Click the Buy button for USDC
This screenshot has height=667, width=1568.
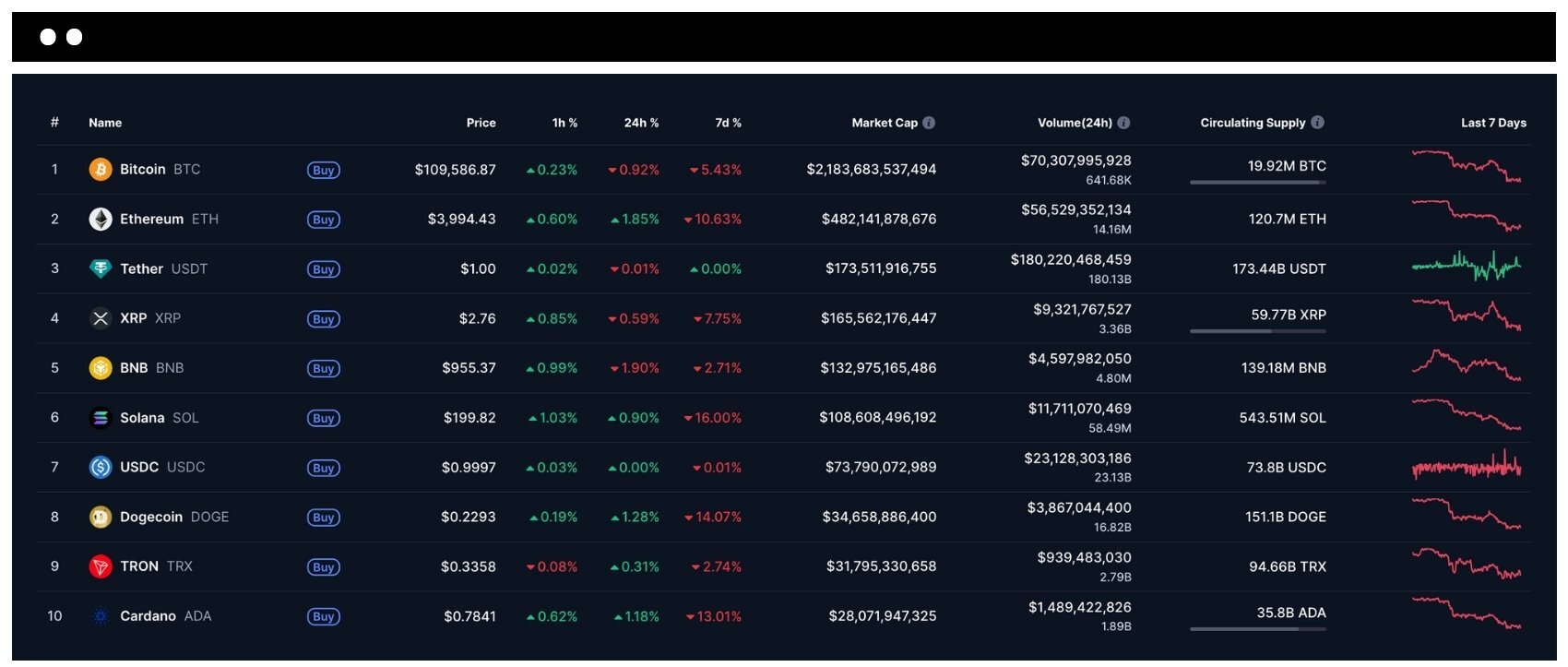(324, 469)
